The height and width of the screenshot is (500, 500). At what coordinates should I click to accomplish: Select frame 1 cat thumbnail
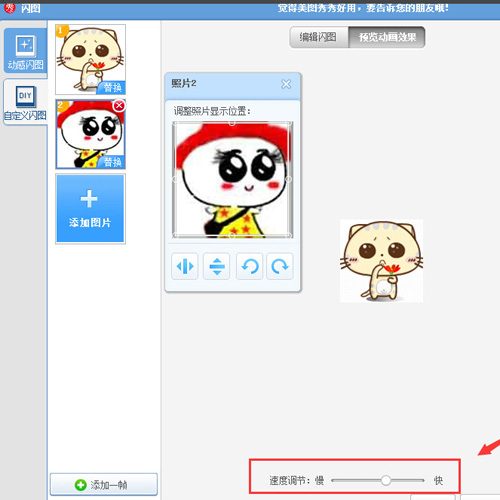90,59
